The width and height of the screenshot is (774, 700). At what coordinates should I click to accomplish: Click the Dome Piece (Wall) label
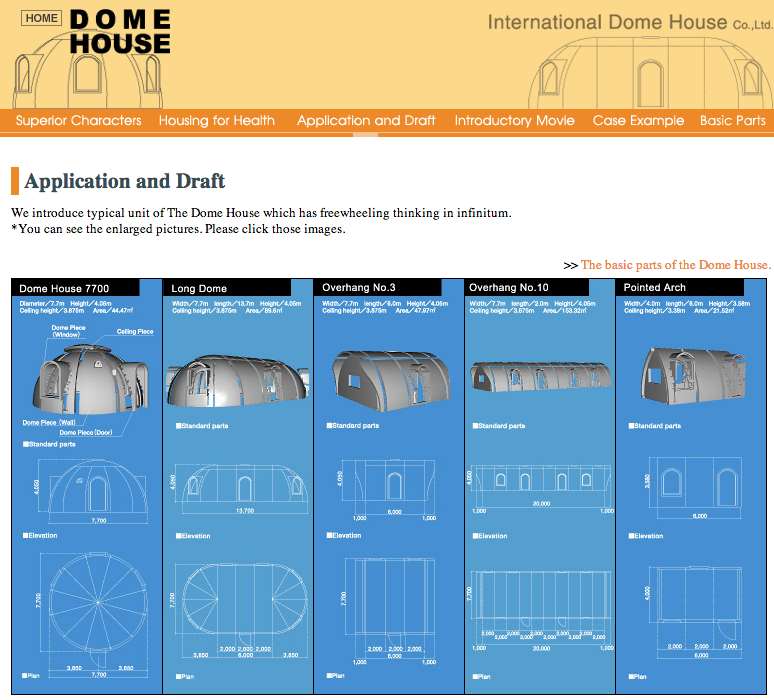tap(49, 423)
